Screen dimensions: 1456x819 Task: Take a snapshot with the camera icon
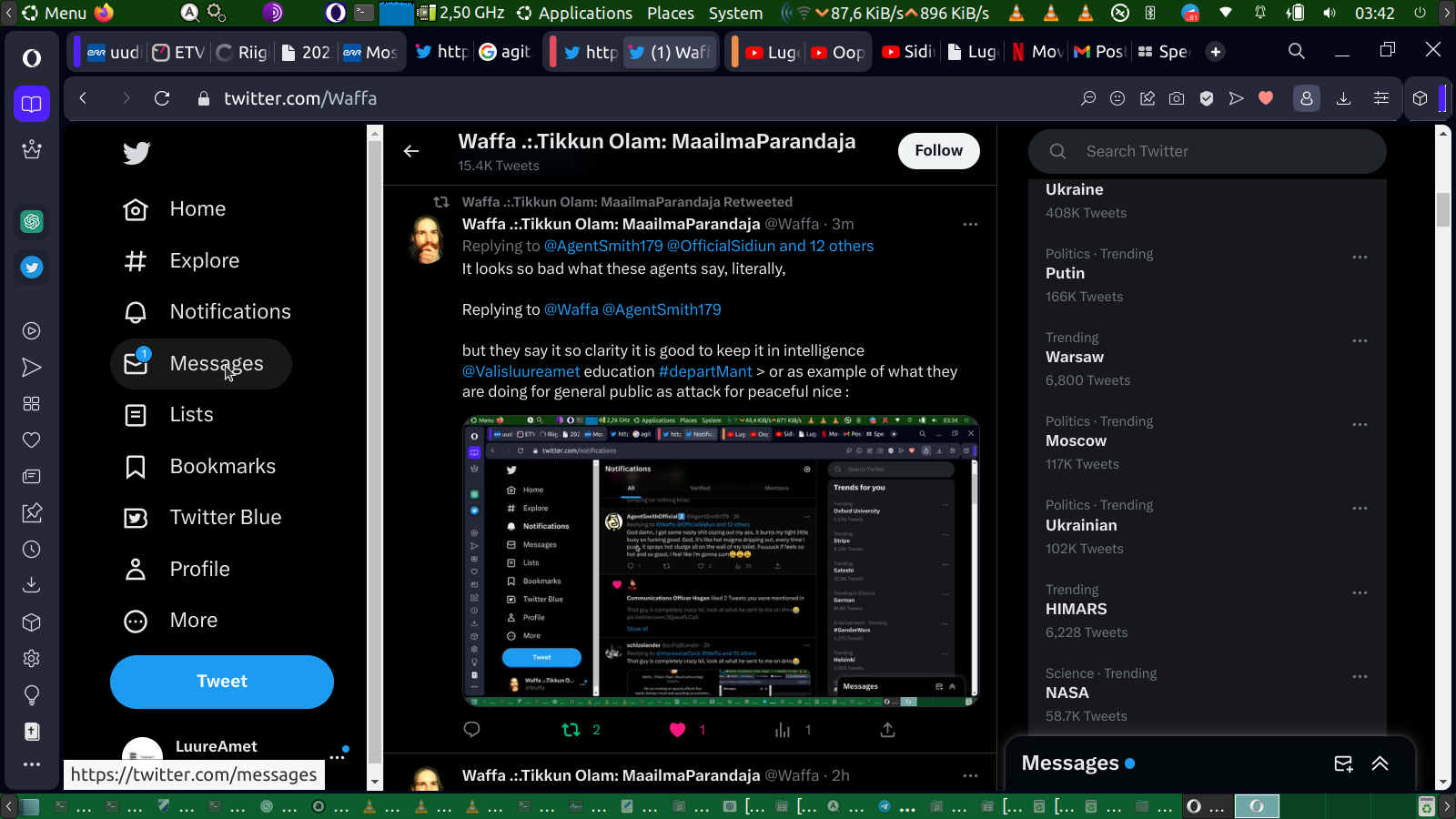(x=1177, y=98)
